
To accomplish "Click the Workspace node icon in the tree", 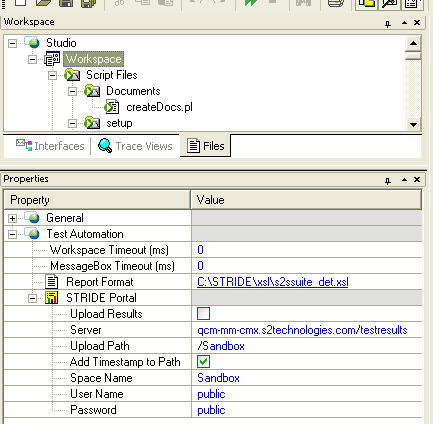I will pyautogui.click(x=52, y=59).
